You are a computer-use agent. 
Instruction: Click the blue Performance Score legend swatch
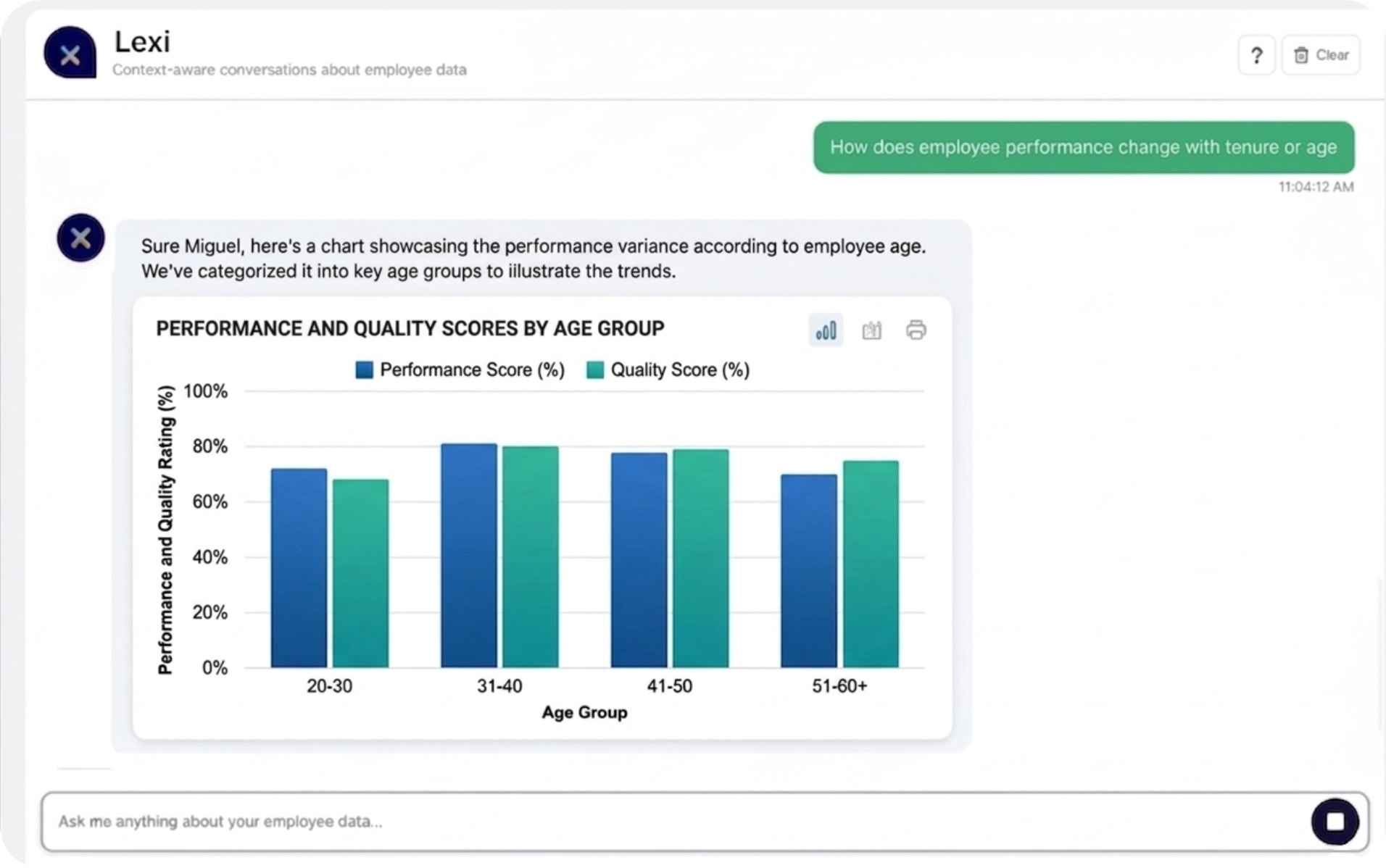tap(365, 370)
